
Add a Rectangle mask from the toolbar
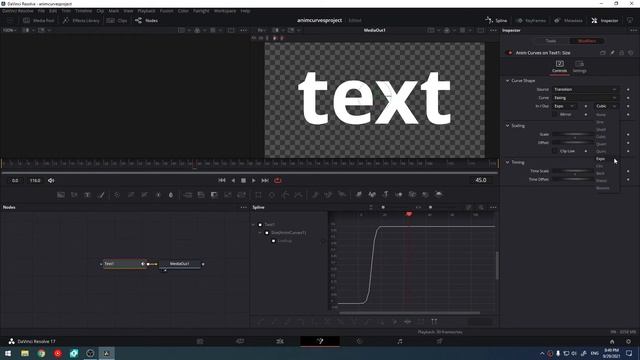tap(258, 195)
